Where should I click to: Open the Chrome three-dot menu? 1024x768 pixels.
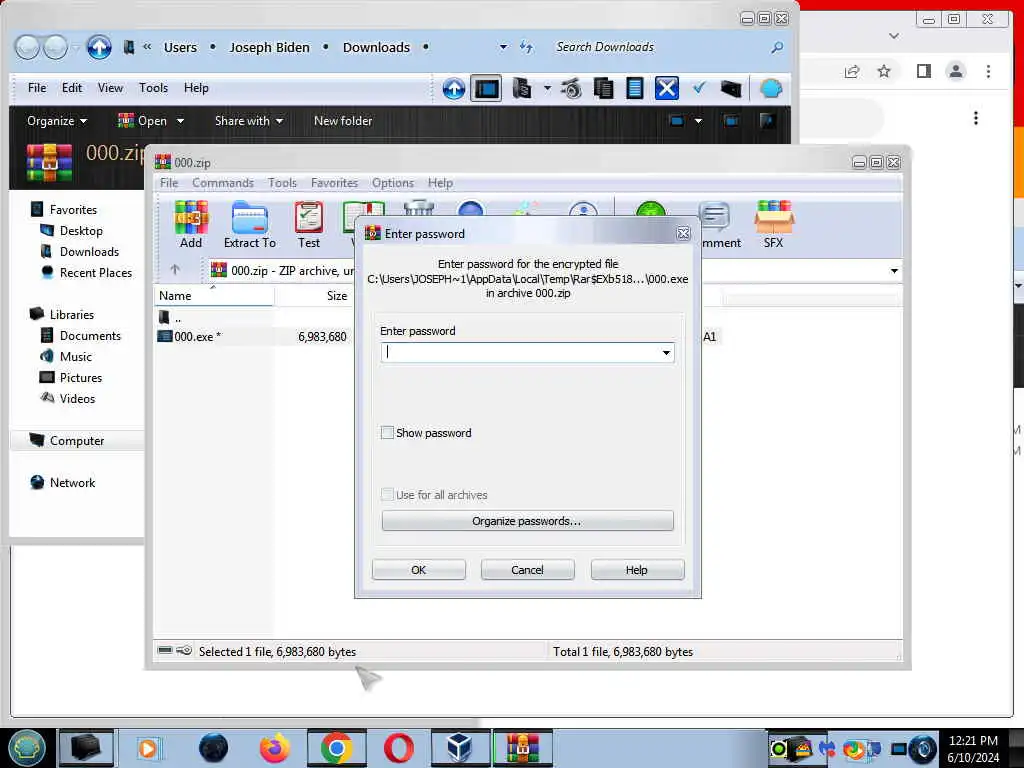(x=988, y=71)
